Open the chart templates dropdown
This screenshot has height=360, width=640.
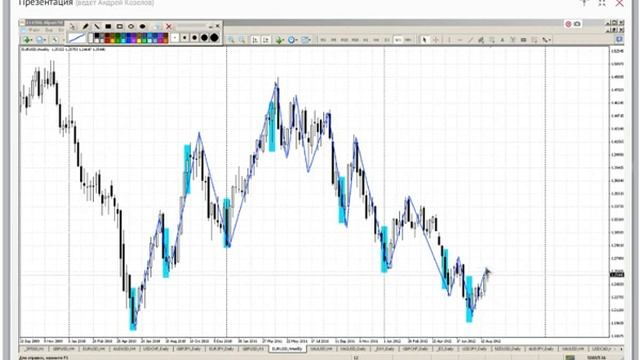pos(306,40)
